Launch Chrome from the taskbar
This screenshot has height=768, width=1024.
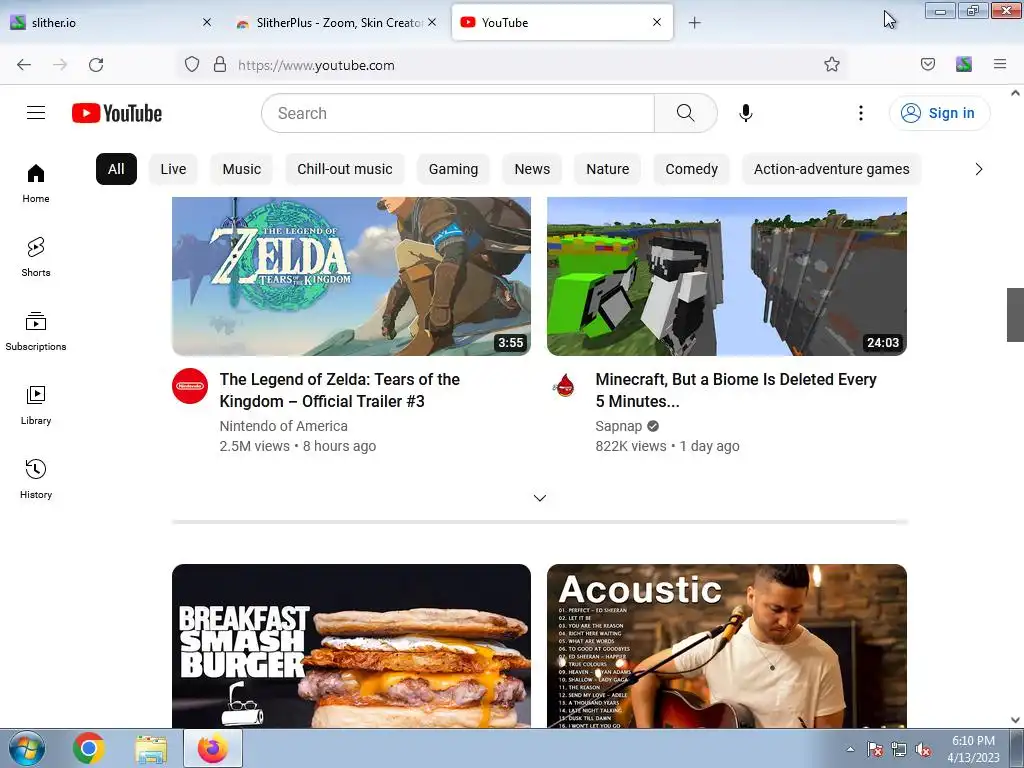click(89, 748)
